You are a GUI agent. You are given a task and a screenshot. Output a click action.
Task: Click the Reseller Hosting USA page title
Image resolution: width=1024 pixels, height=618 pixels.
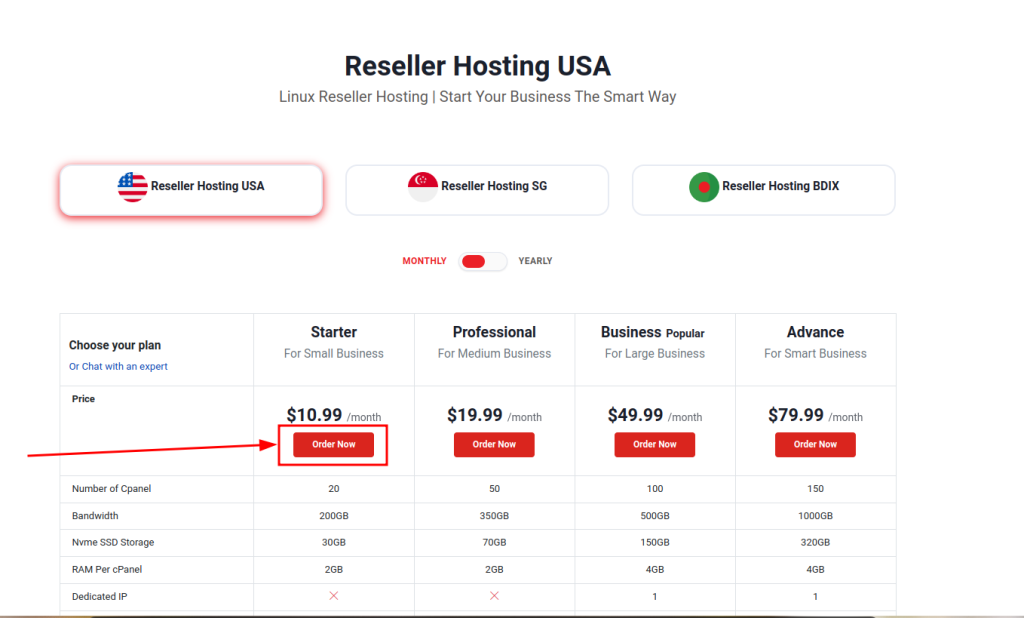tap(477, 66)
